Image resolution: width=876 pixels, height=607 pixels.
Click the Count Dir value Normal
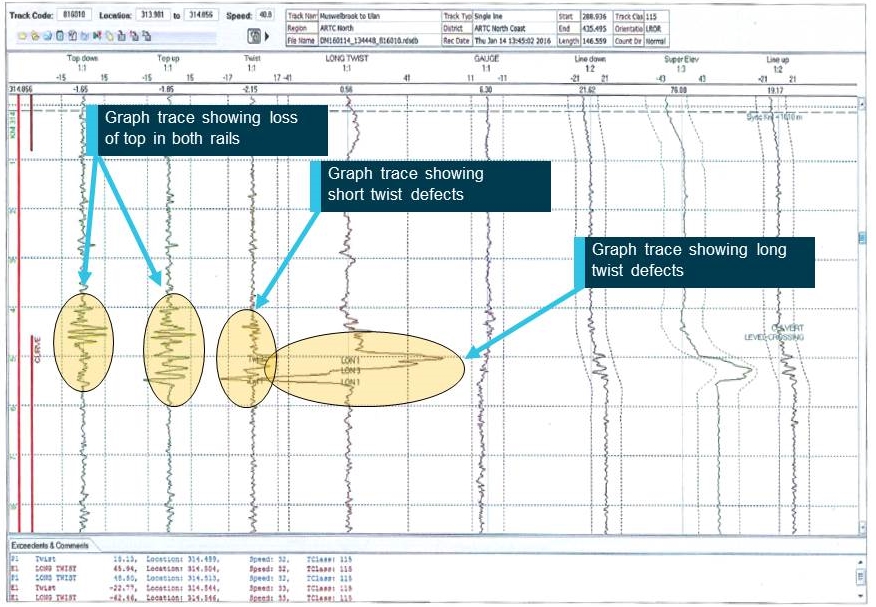pyautogui.click(x=655, y=41)
